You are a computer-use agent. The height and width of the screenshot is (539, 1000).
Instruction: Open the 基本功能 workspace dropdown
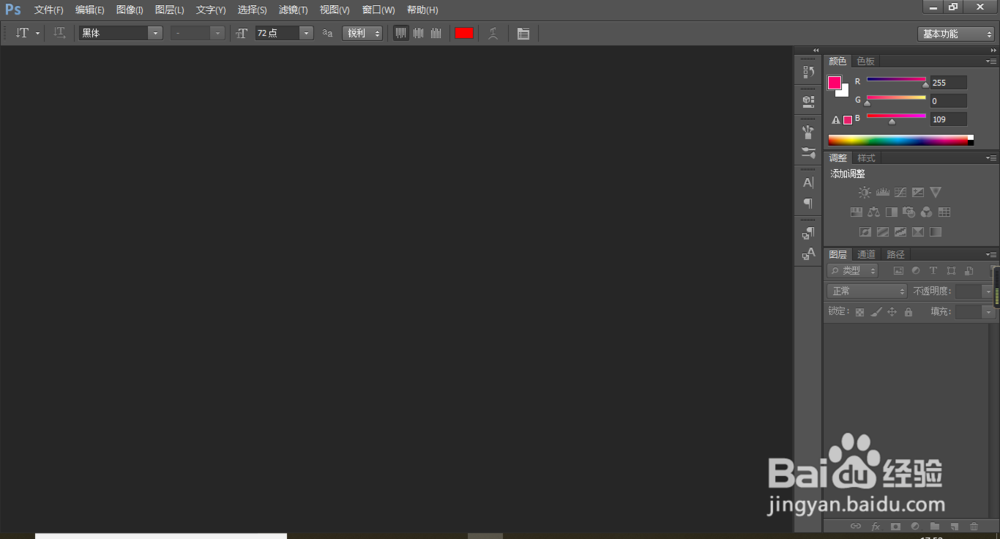tap(956, 34)
